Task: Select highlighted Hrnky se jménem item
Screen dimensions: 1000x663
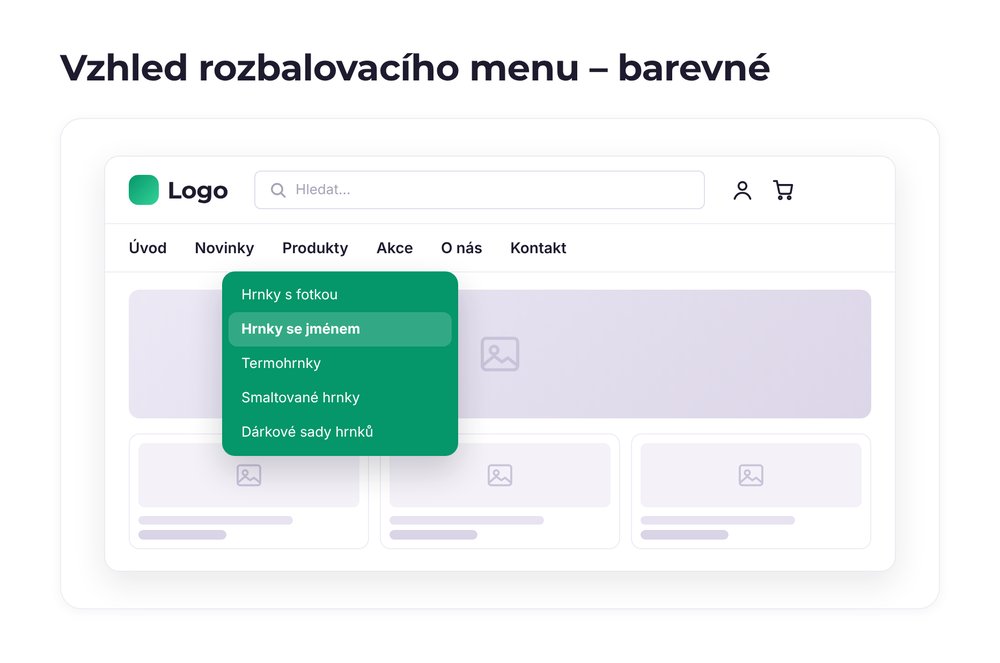Action: coord(340,329)
